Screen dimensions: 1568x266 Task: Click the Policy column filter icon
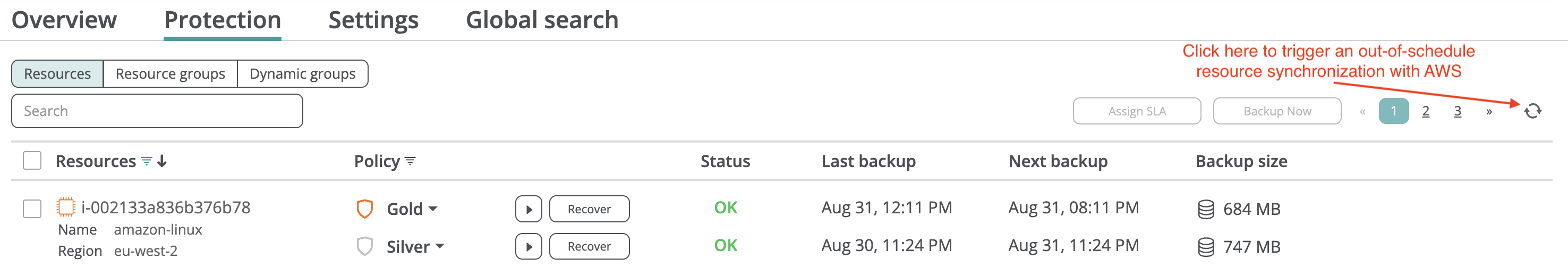410,162
